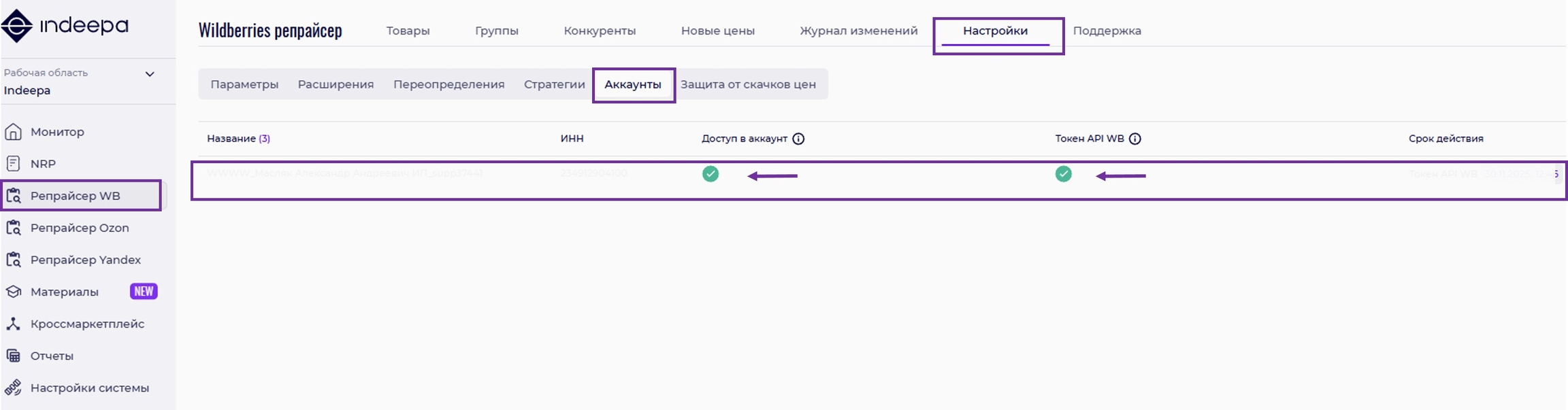Click the Репрайсер Ozon sidebar icon
The image size is (1568, 410).
[x=14, y=228]
